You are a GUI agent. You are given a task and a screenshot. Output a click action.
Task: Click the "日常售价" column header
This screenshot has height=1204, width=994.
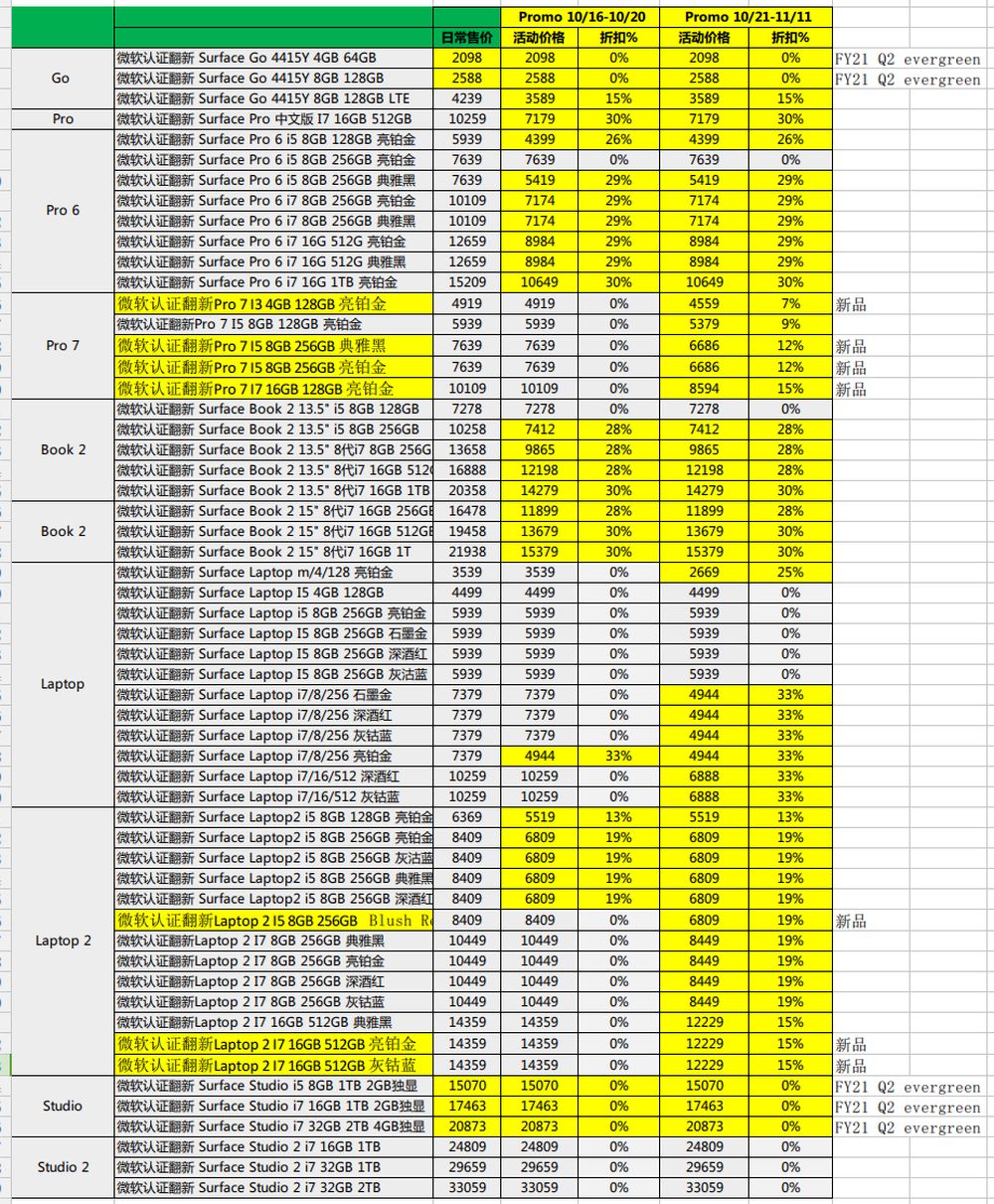point(466,38)
